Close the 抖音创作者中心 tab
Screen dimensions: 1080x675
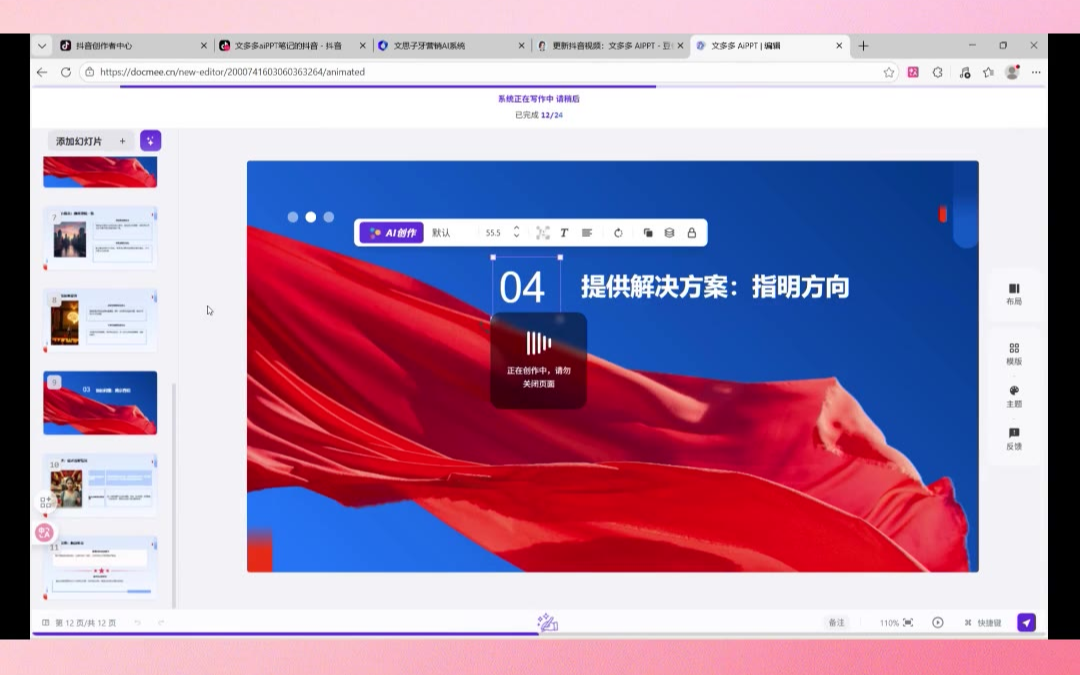tap(203, 45)
